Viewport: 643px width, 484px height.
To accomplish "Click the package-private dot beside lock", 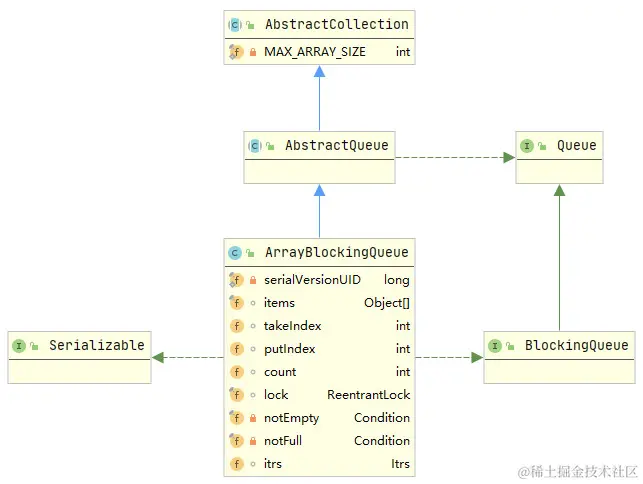I will pyautogui.click(x=253, y=395).
